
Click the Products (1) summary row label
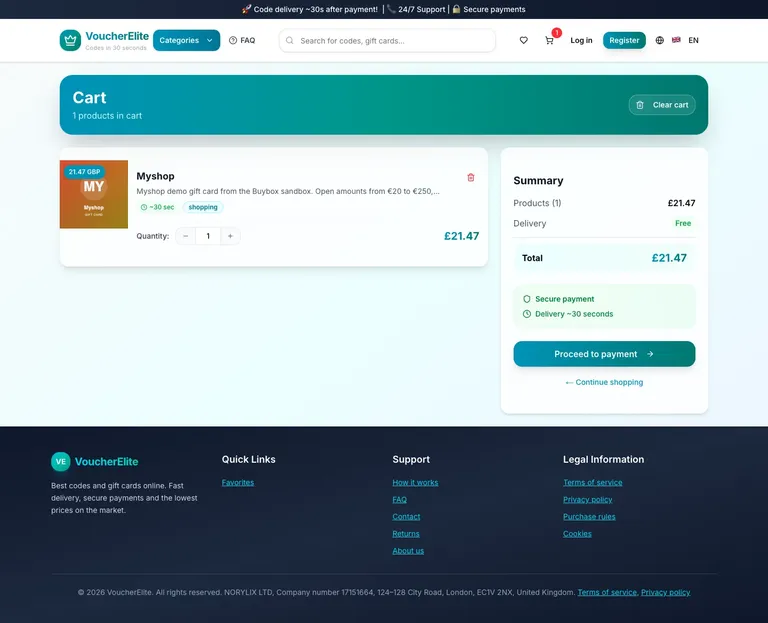pyautogui.click(x=537, y=203)
